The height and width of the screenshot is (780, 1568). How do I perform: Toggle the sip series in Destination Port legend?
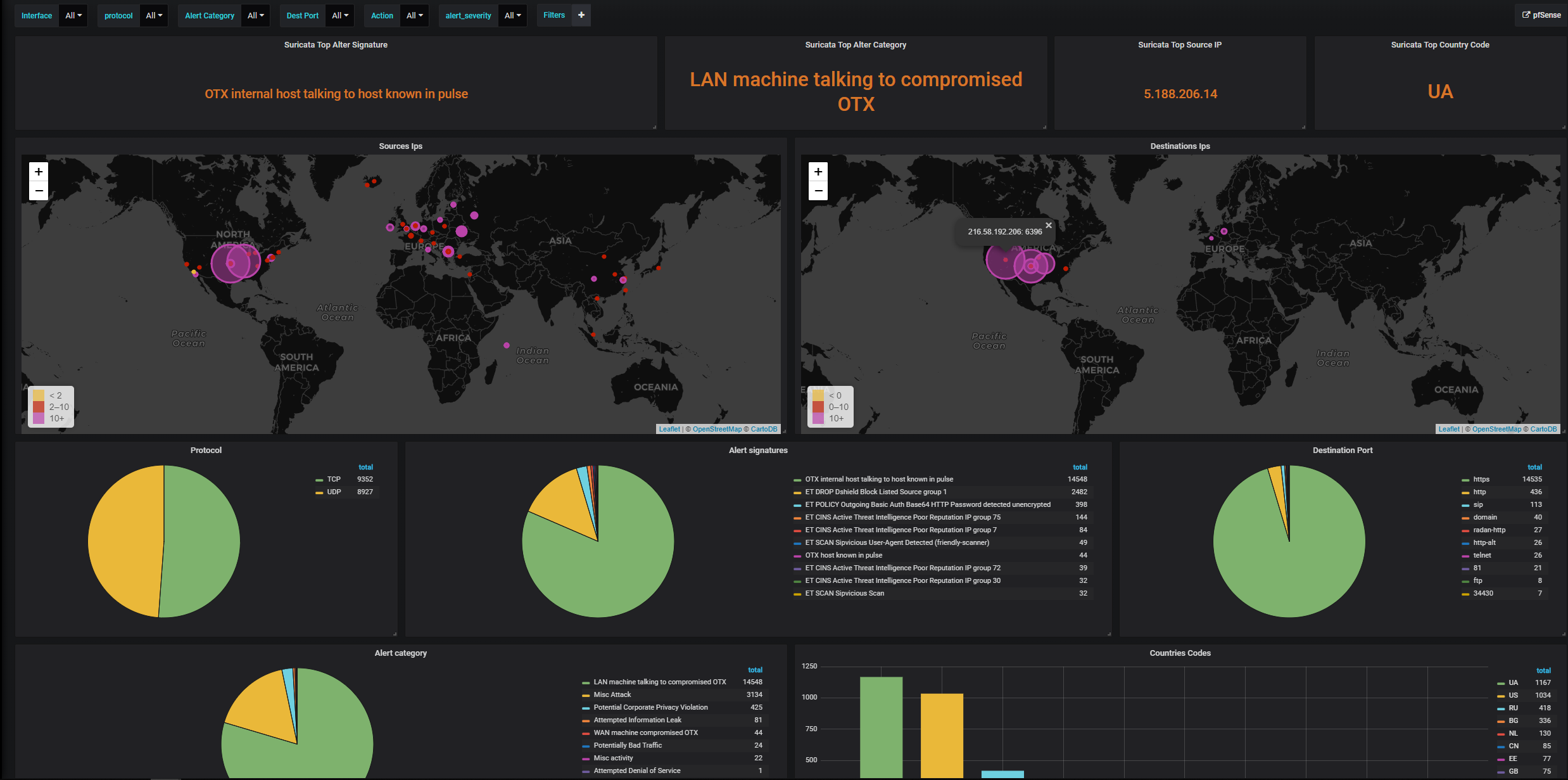(1478, 505)
